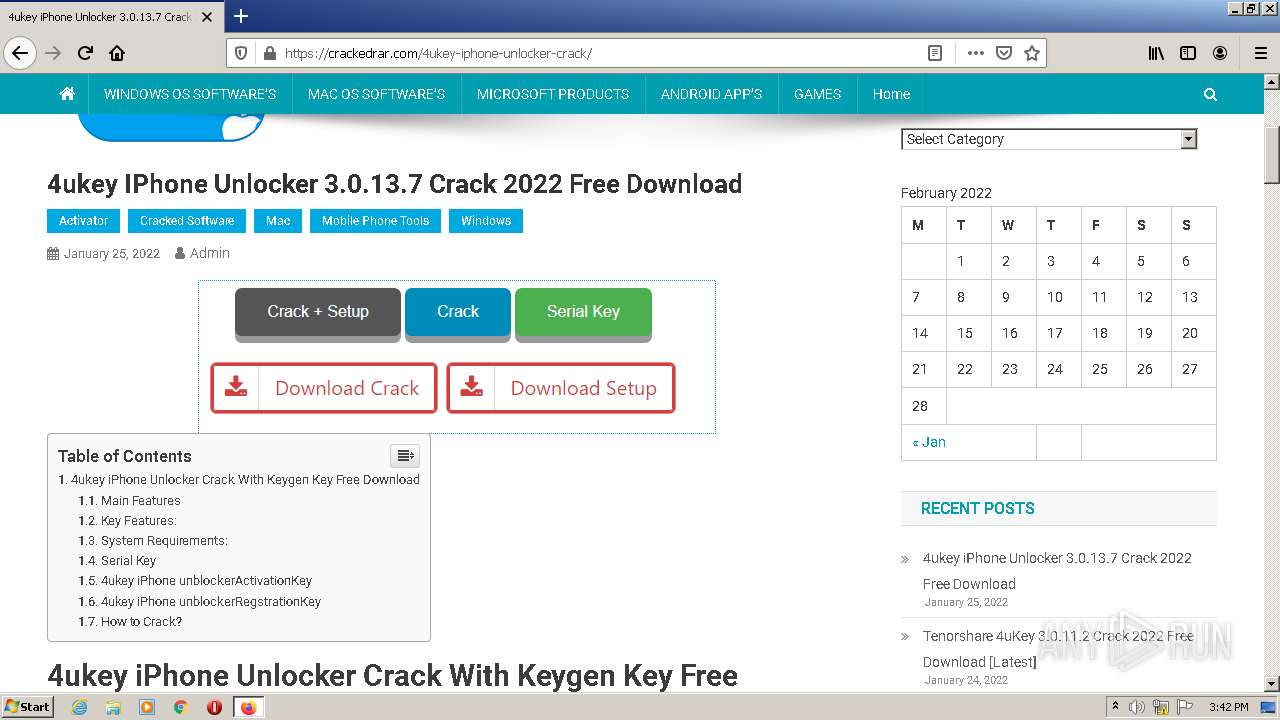Click the page vertical scrollbar thumb
Viewport: 1280px width, 720px height.
pyautogui.click(x=1271, y=155)
